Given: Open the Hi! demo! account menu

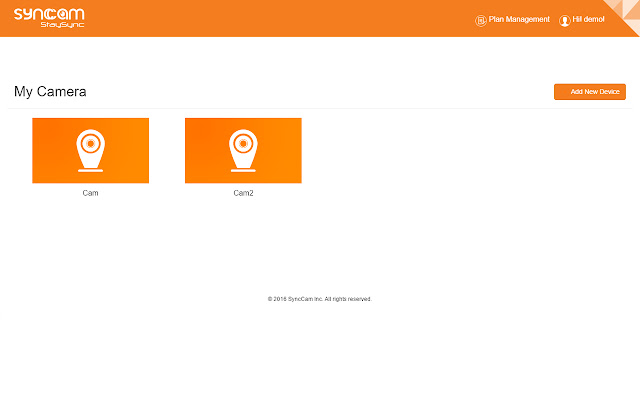Looking at the screenshot, I should point(588,19).
